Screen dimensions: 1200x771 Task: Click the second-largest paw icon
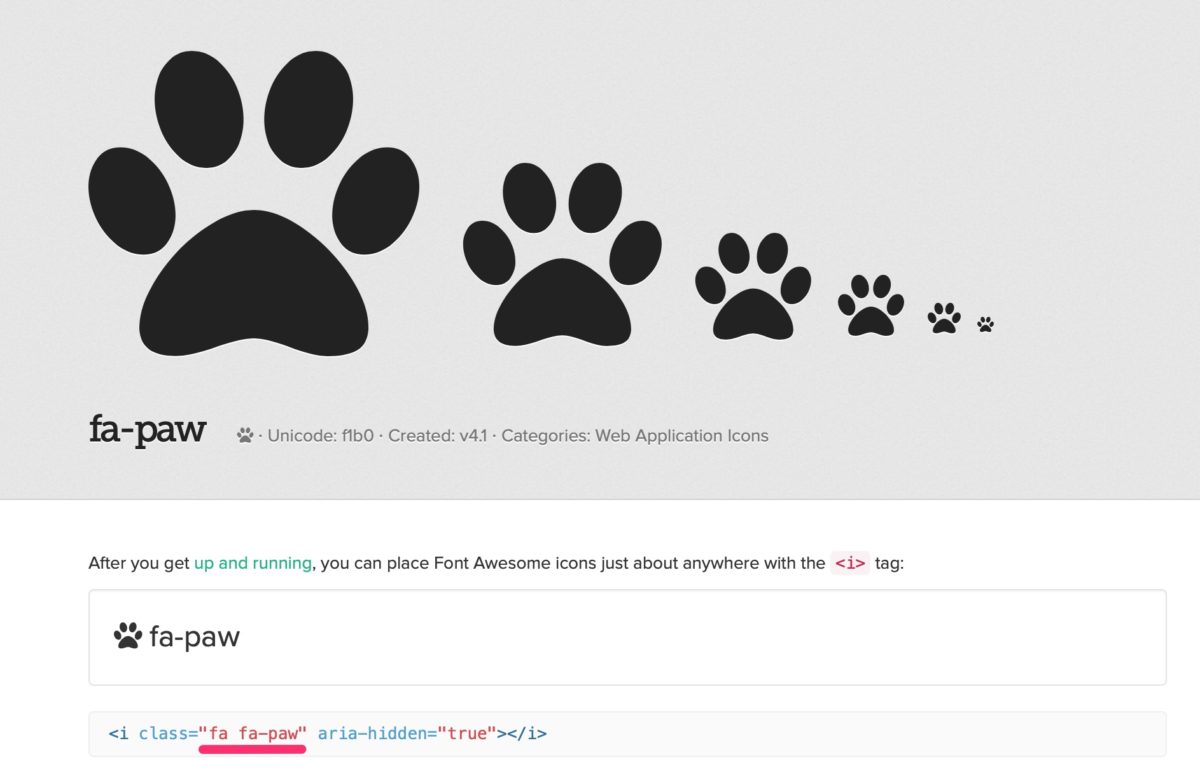coord(562,254)
